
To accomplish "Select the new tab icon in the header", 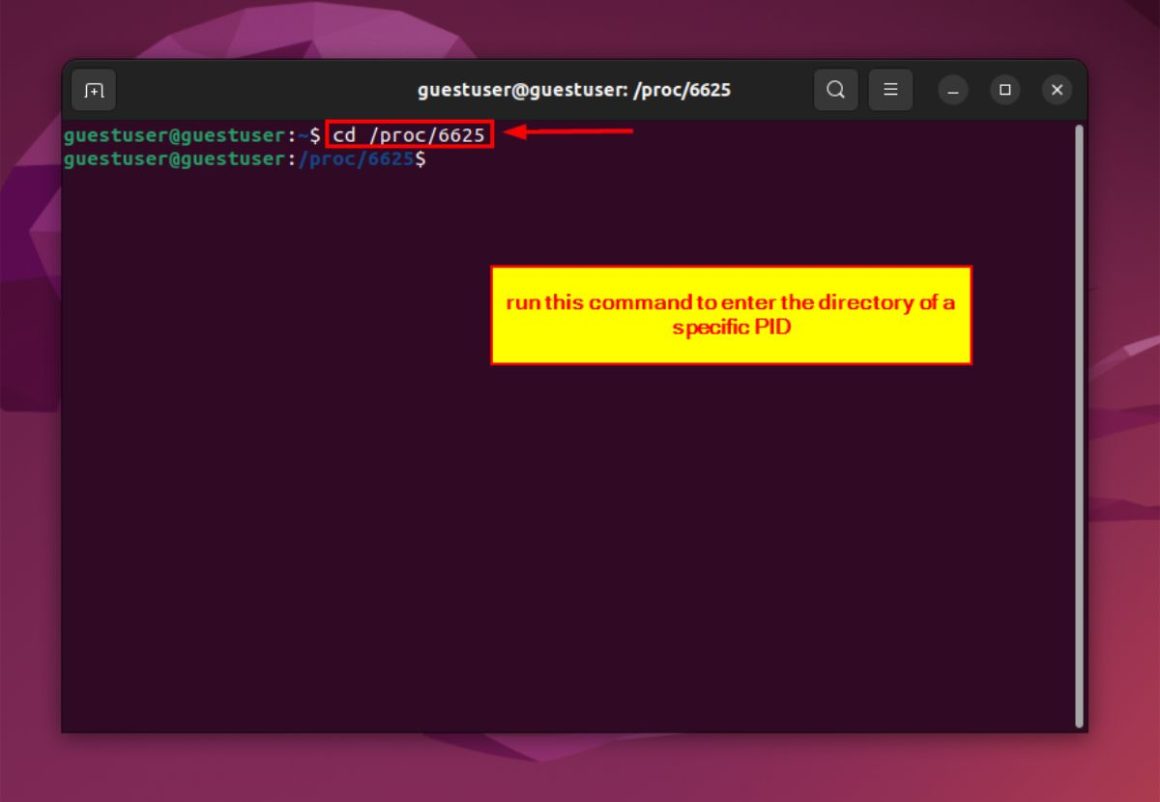I will pos(92,89).
